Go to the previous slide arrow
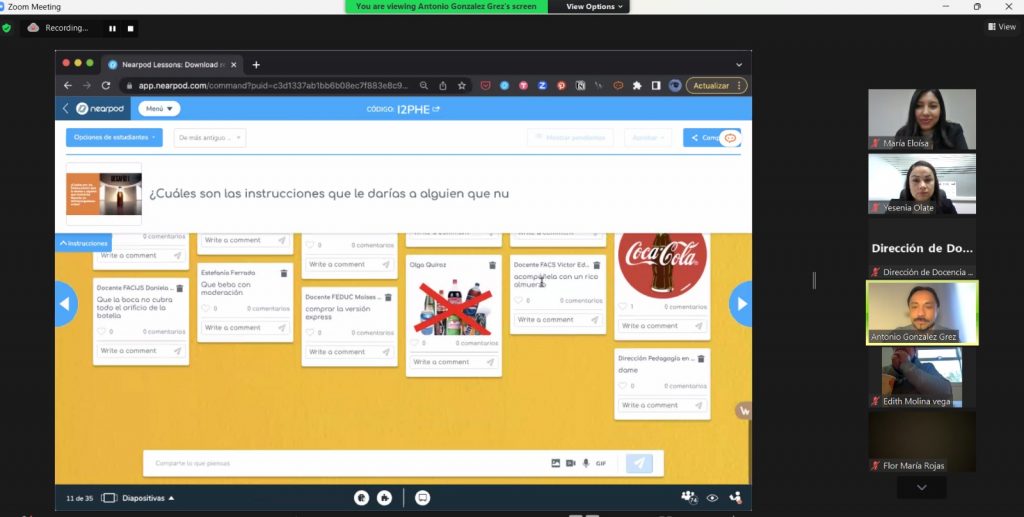 [65, 304]
